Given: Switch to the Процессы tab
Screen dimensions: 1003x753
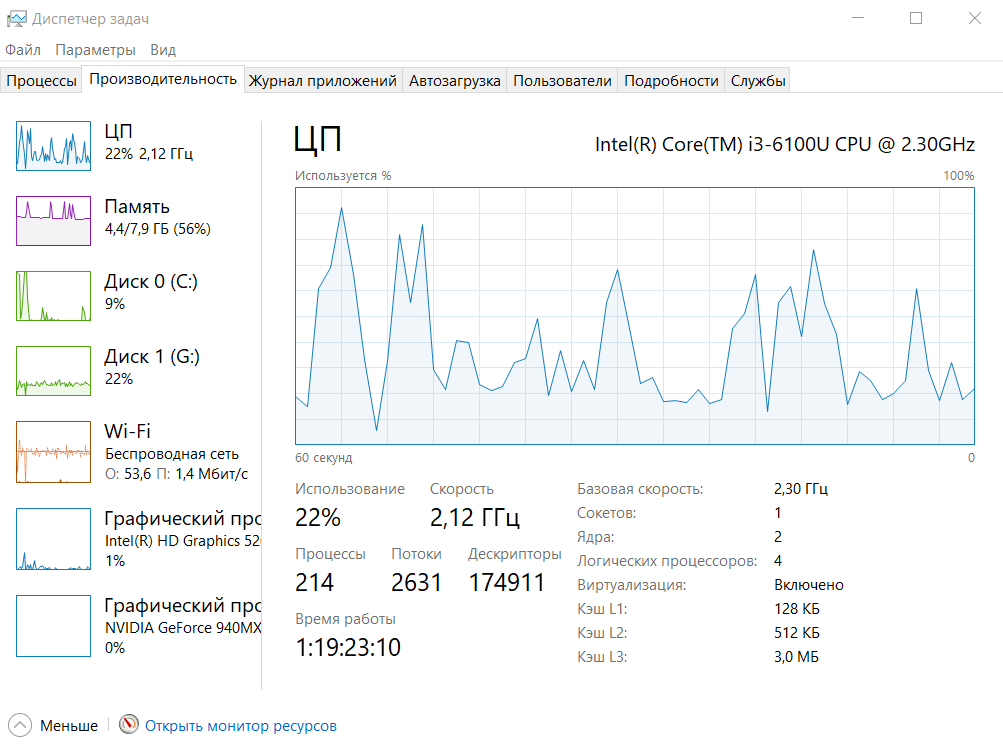Looking at the screenshot, I should point(41,81).
